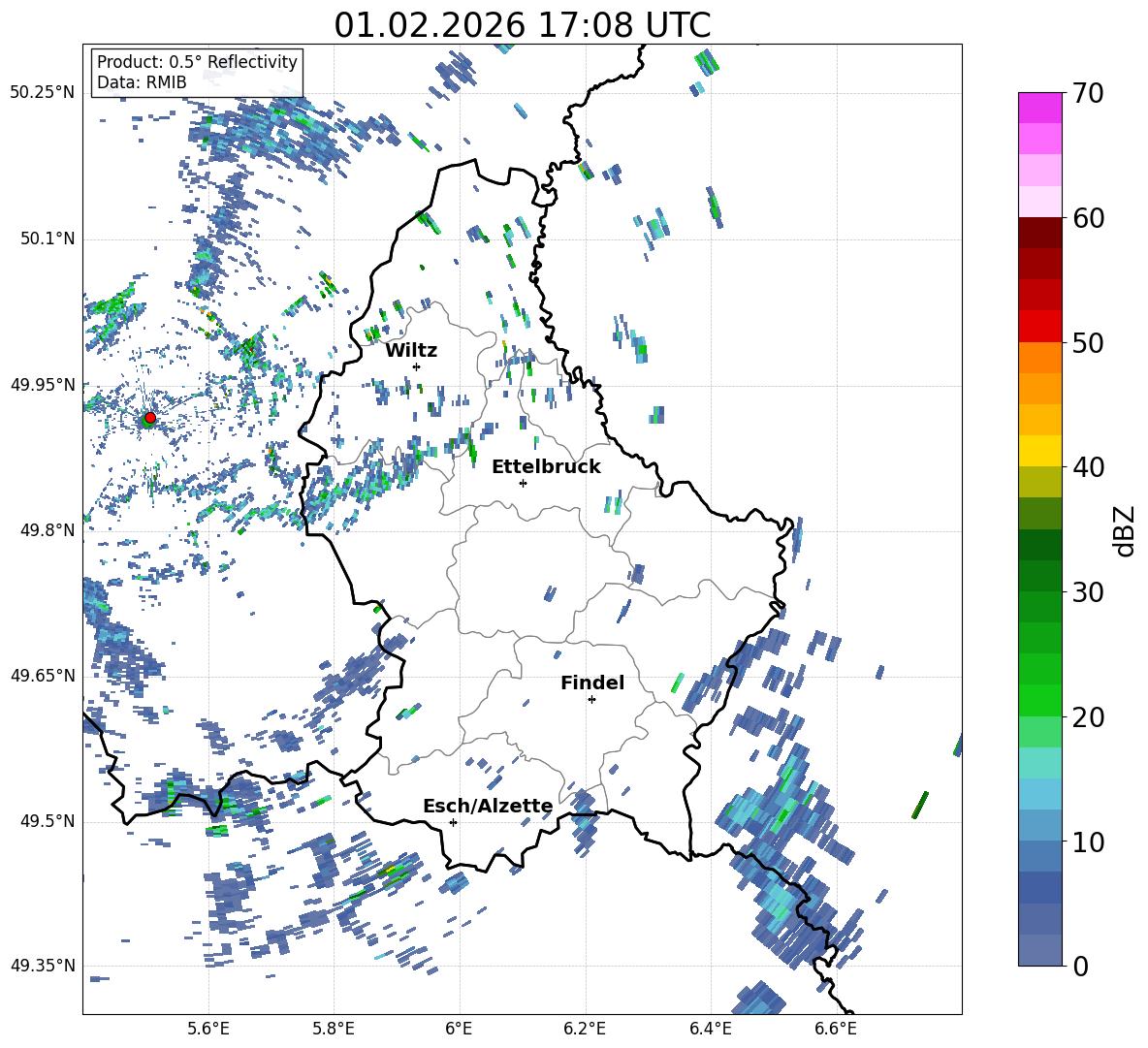Select the Wiltz city label
This screenshot has height=1048, width=1148.
coord(411,350)
